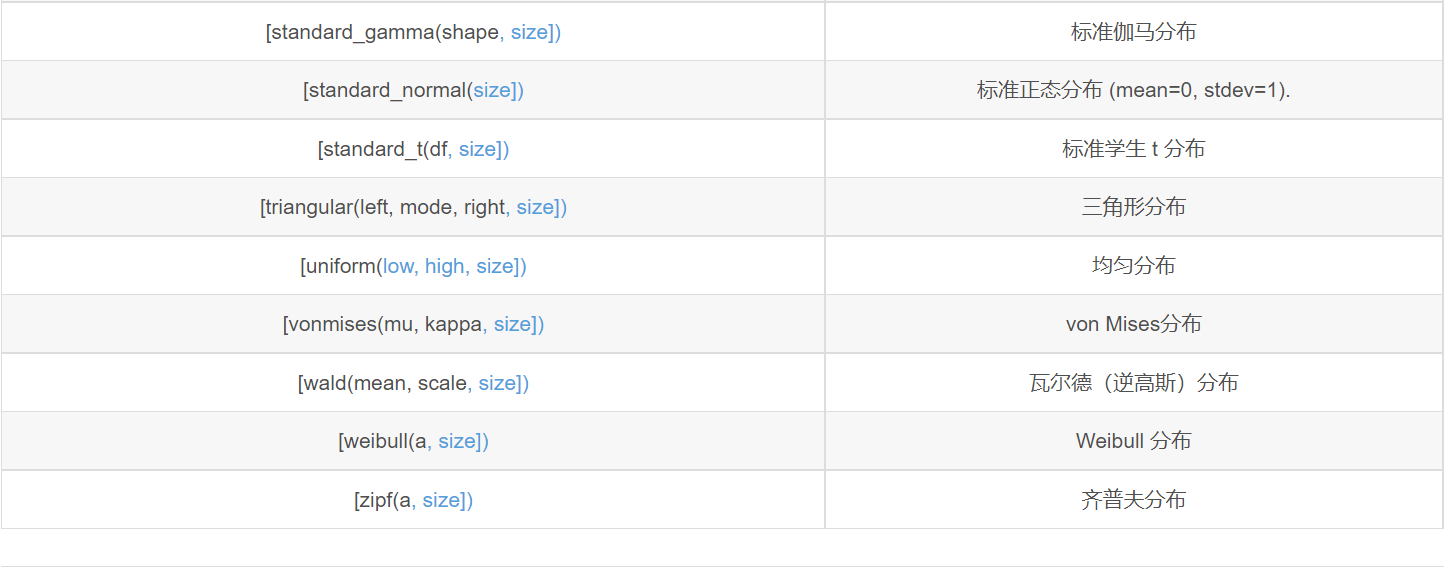Viewport: 1452px width, 568px height.
Task: Click the Weibull 分布 description text
Action: coord(1133,441)
